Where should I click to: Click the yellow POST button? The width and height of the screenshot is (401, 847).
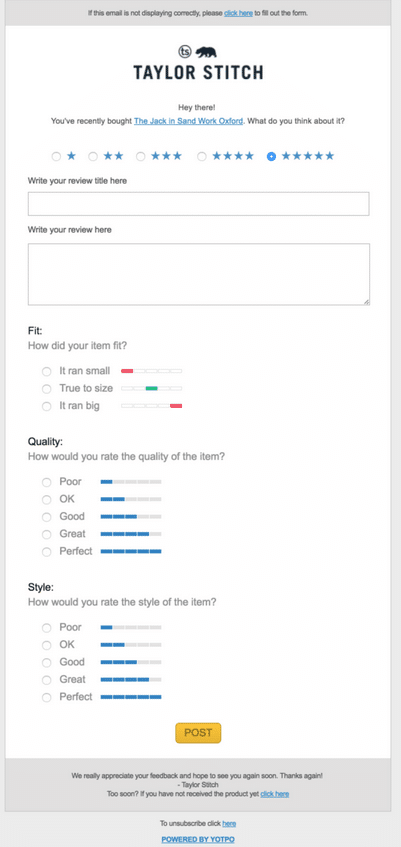point(198,733)
